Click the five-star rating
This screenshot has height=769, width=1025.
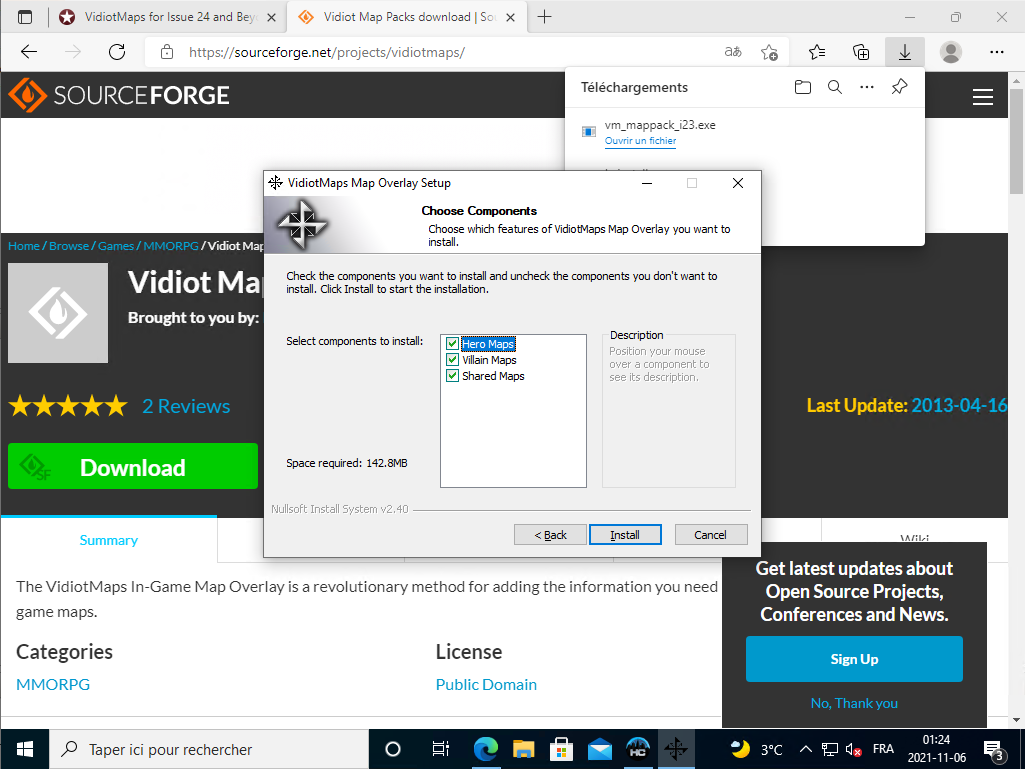68,406
